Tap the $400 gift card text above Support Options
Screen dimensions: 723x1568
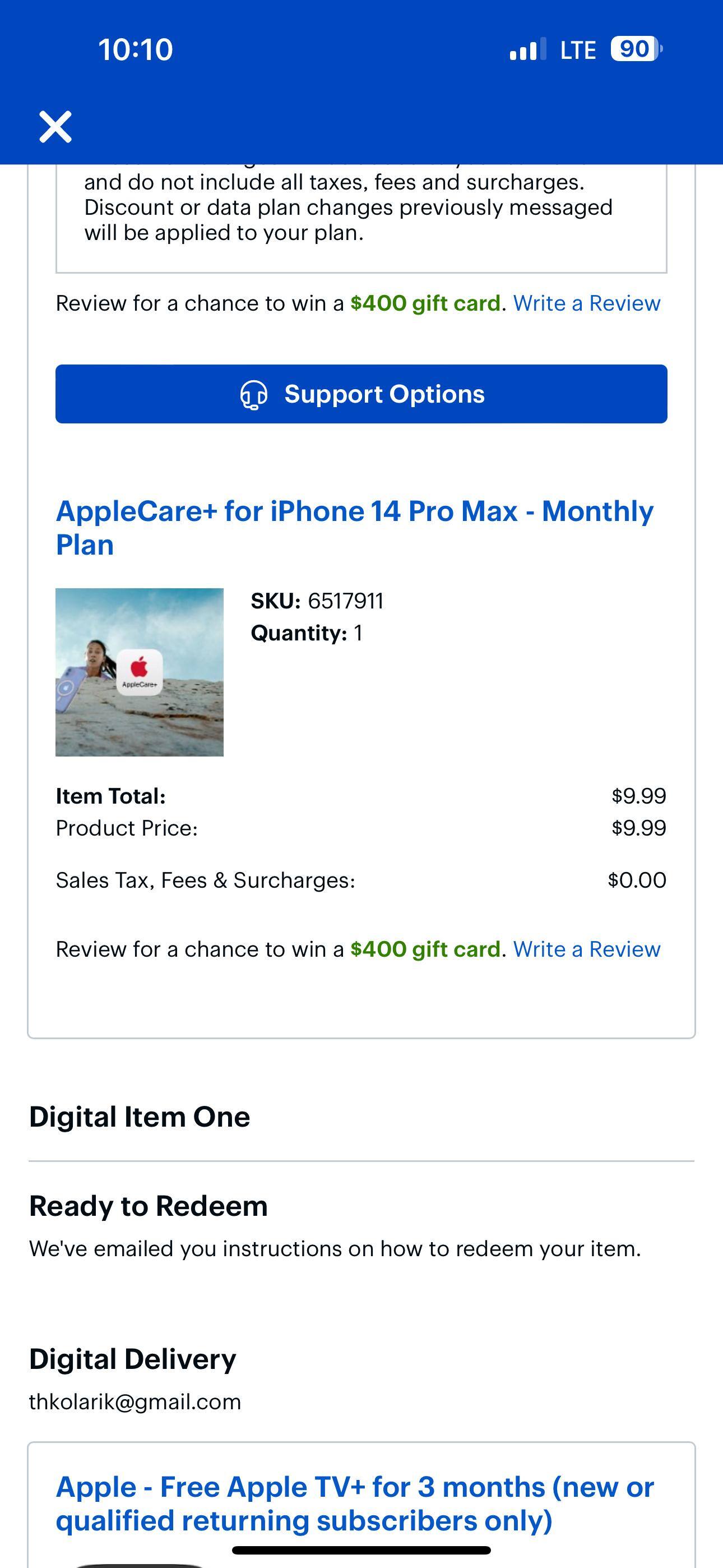pos(425,303)
